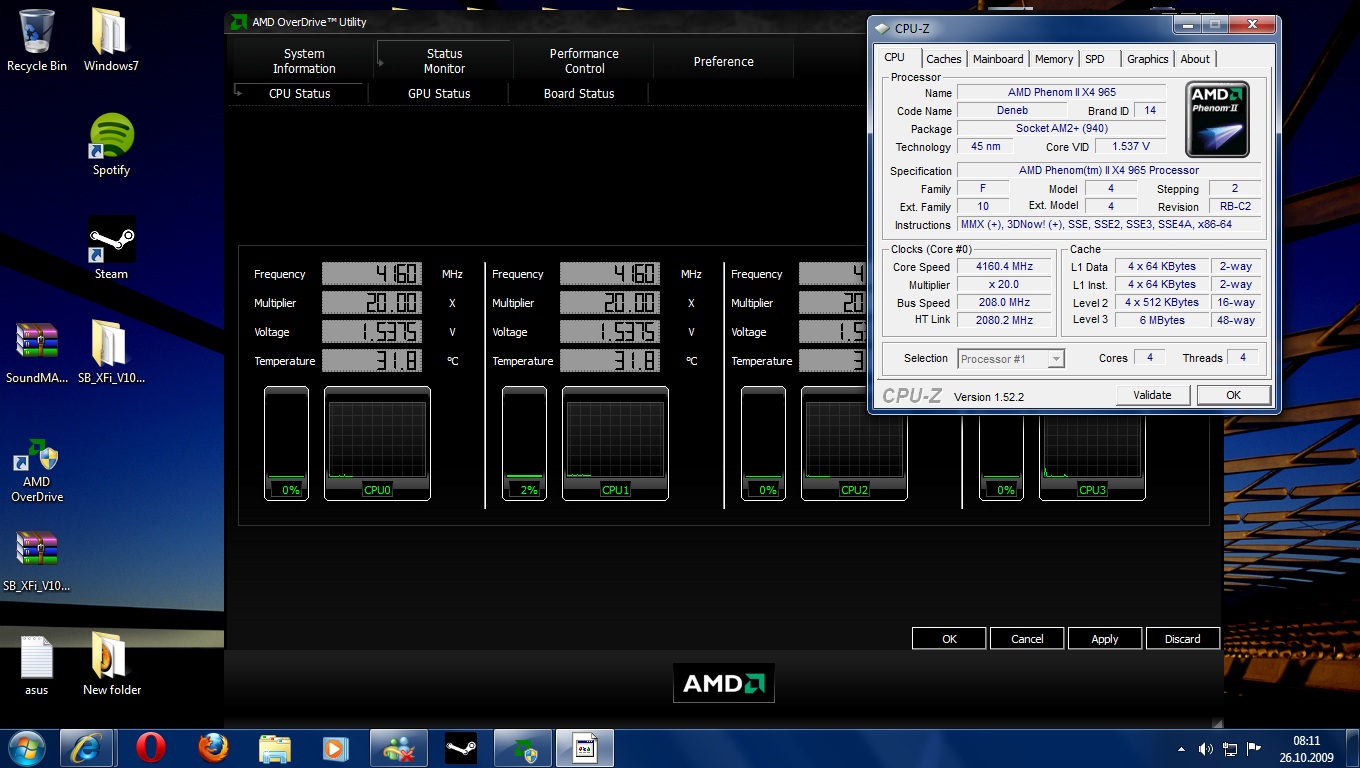Select the New folder icon on the desktop
The width and height of the screenshot is (1360, 768).
[x=111, y=664]
